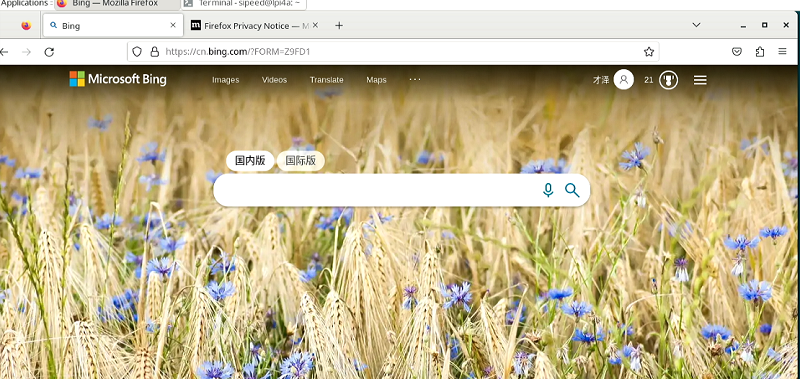Select Bing Mozilla Firefox taskbar entry

tap(117, 4)
